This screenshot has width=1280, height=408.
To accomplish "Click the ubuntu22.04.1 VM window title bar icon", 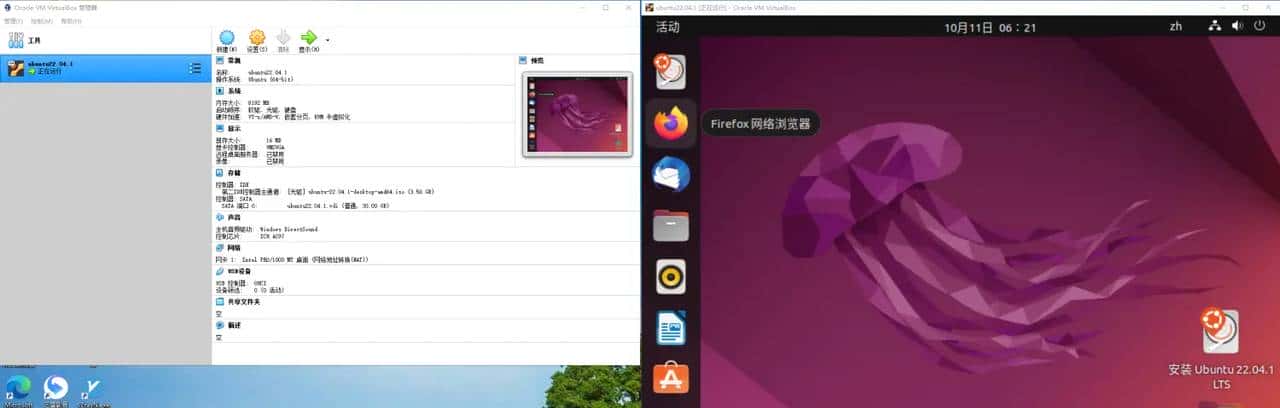I will (649, 7).
